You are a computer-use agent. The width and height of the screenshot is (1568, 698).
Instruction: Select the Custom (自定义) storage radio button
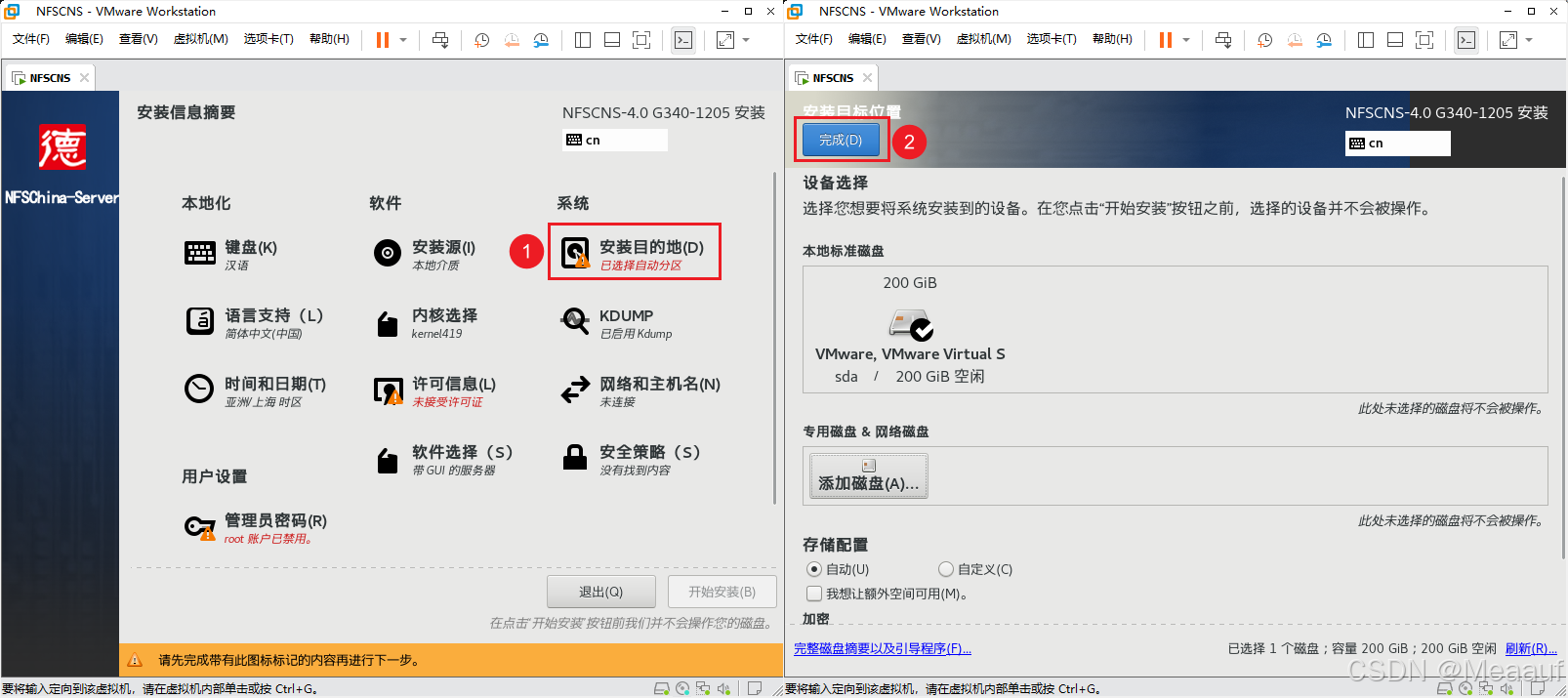[x=945, y=569]
